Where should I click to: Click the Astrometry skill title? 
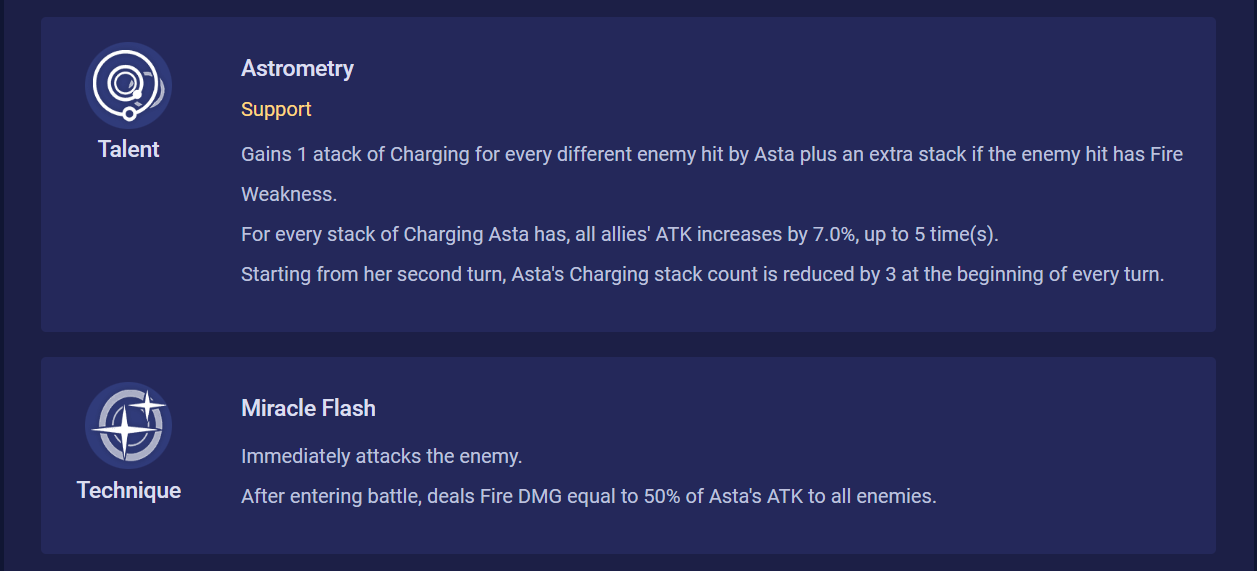pos(297,68)
